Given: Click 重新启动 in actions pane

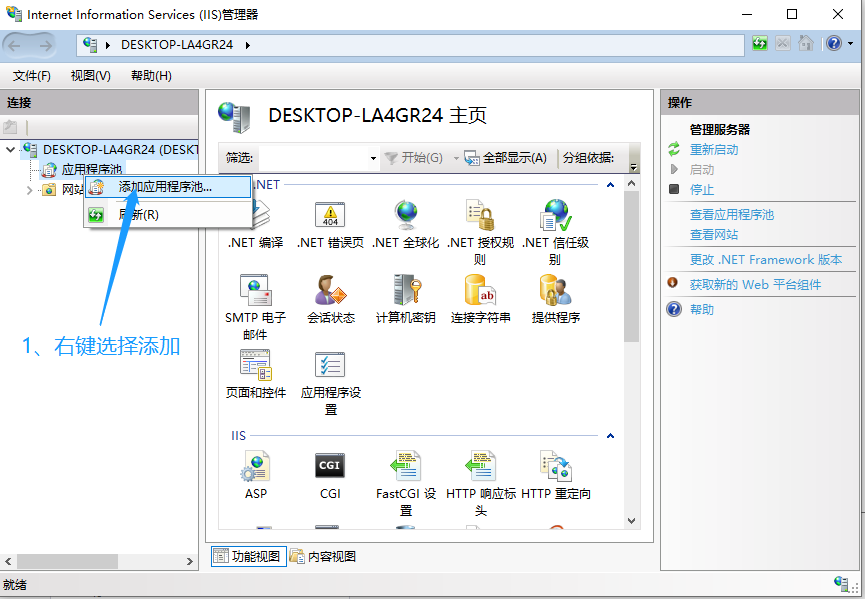Looking at the screenshot, I should point(714,149).
